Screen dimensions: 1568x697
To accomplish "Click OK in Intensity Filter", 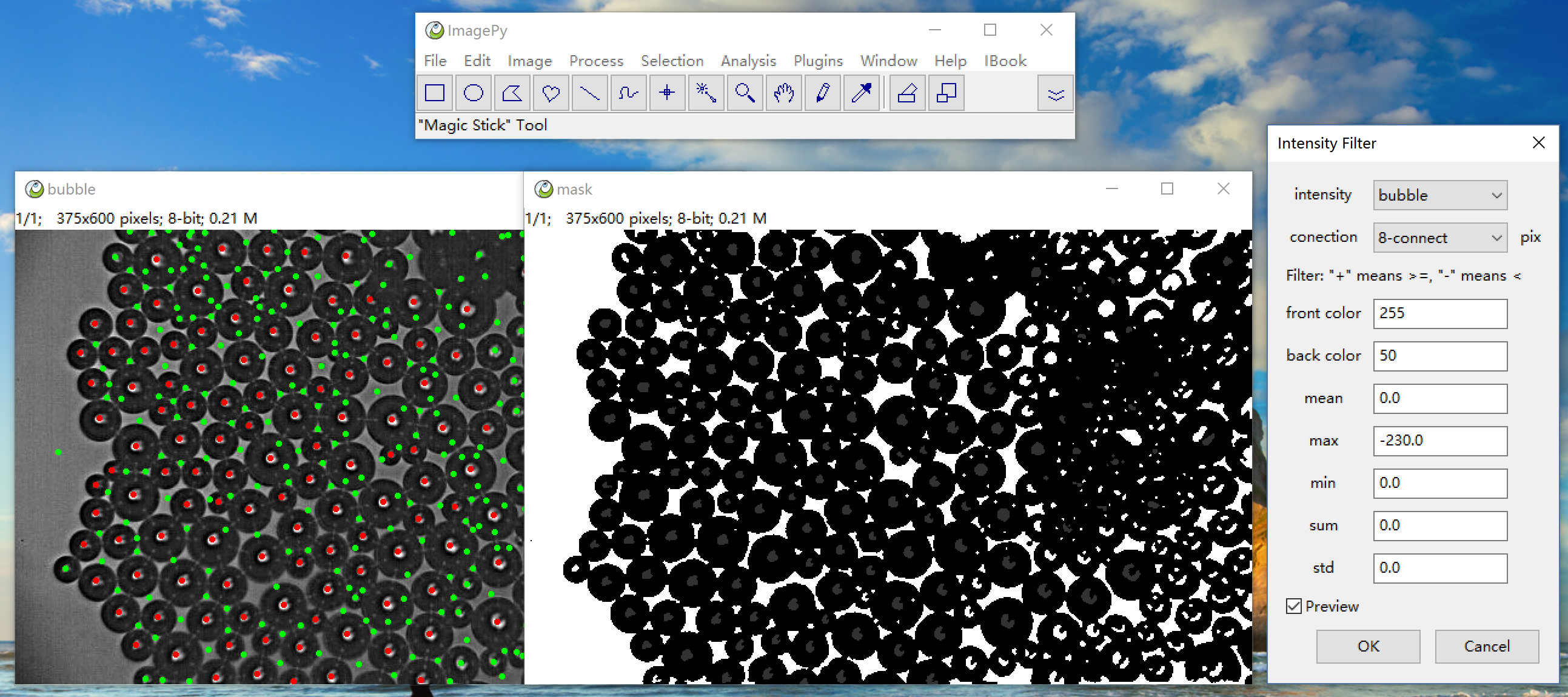I will [1368, 646].
